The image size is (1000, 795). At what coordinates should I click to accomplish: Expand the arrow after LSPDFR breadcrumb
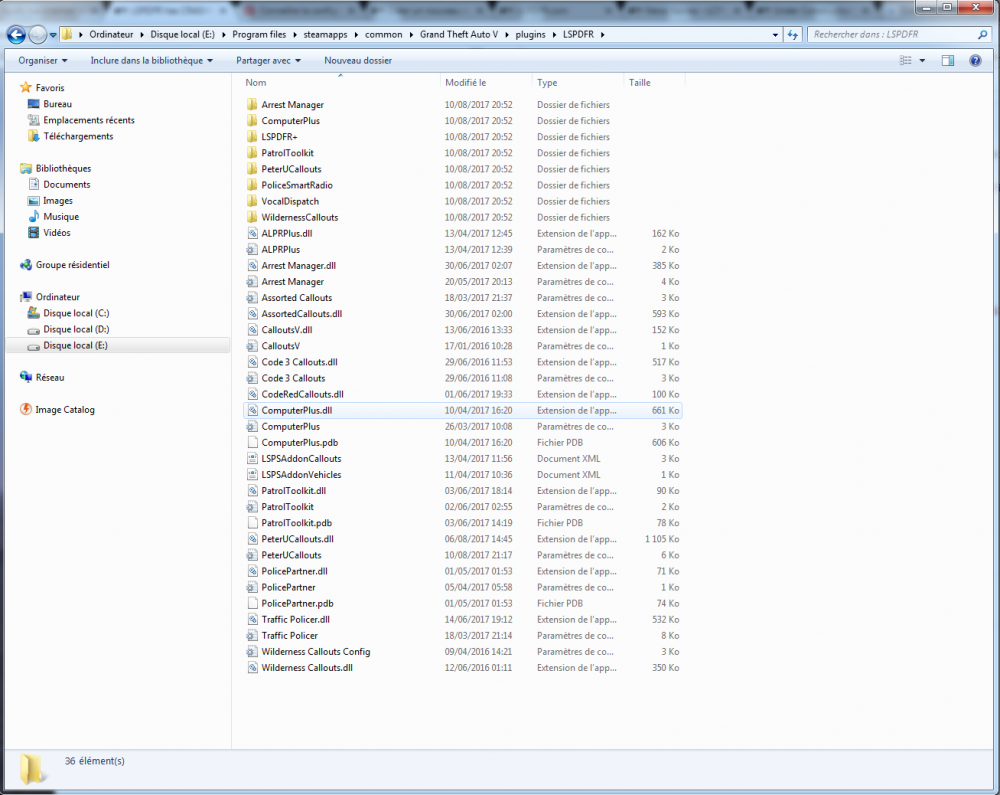(602, 34)
